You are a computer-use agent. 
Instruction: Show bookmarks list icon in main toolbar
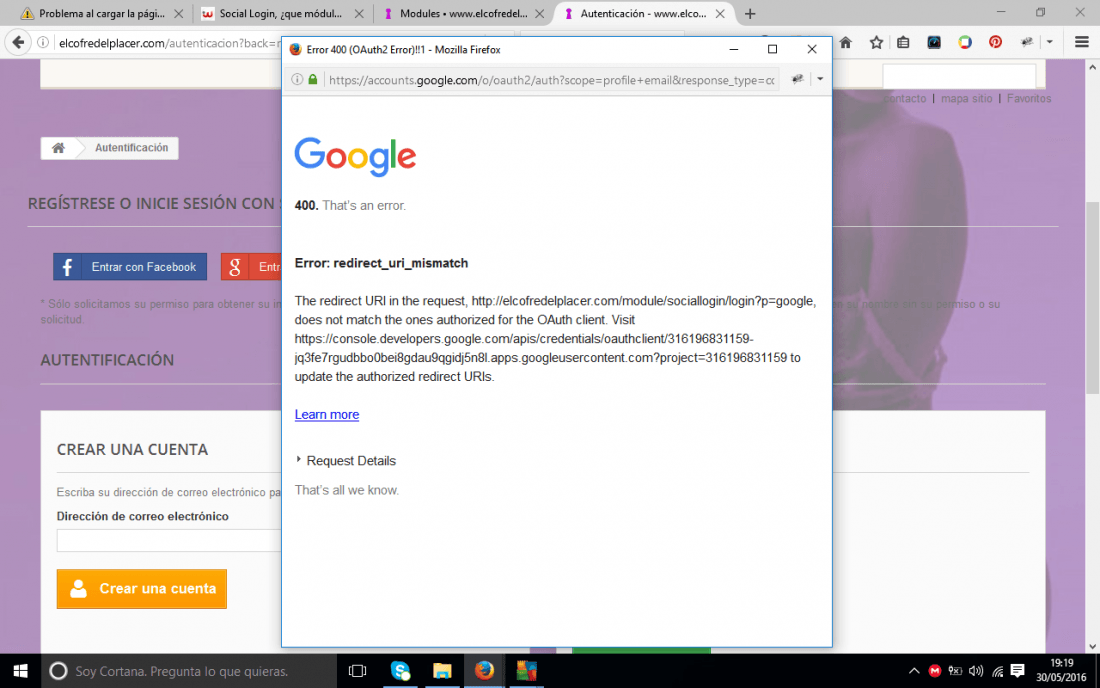coord(904,43)
